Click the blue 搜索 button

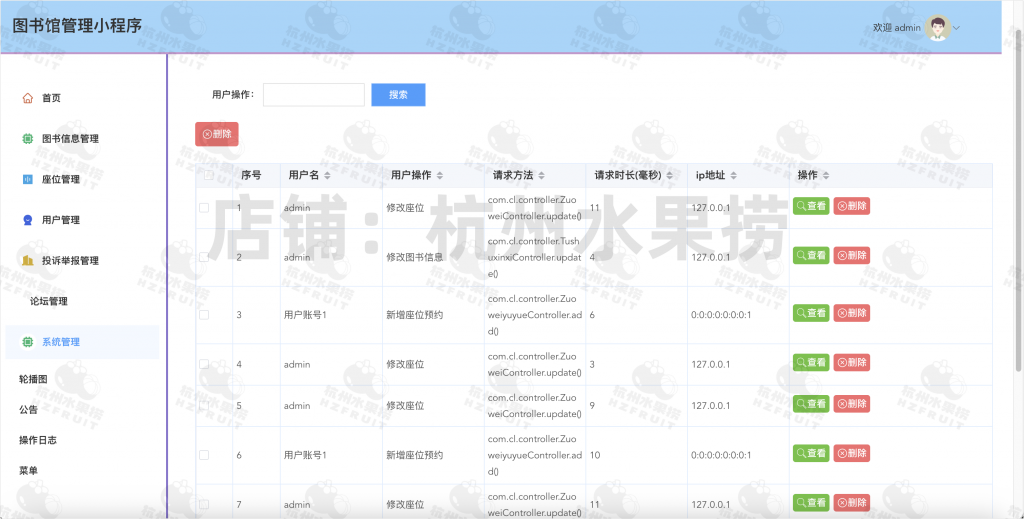(398, 95)
